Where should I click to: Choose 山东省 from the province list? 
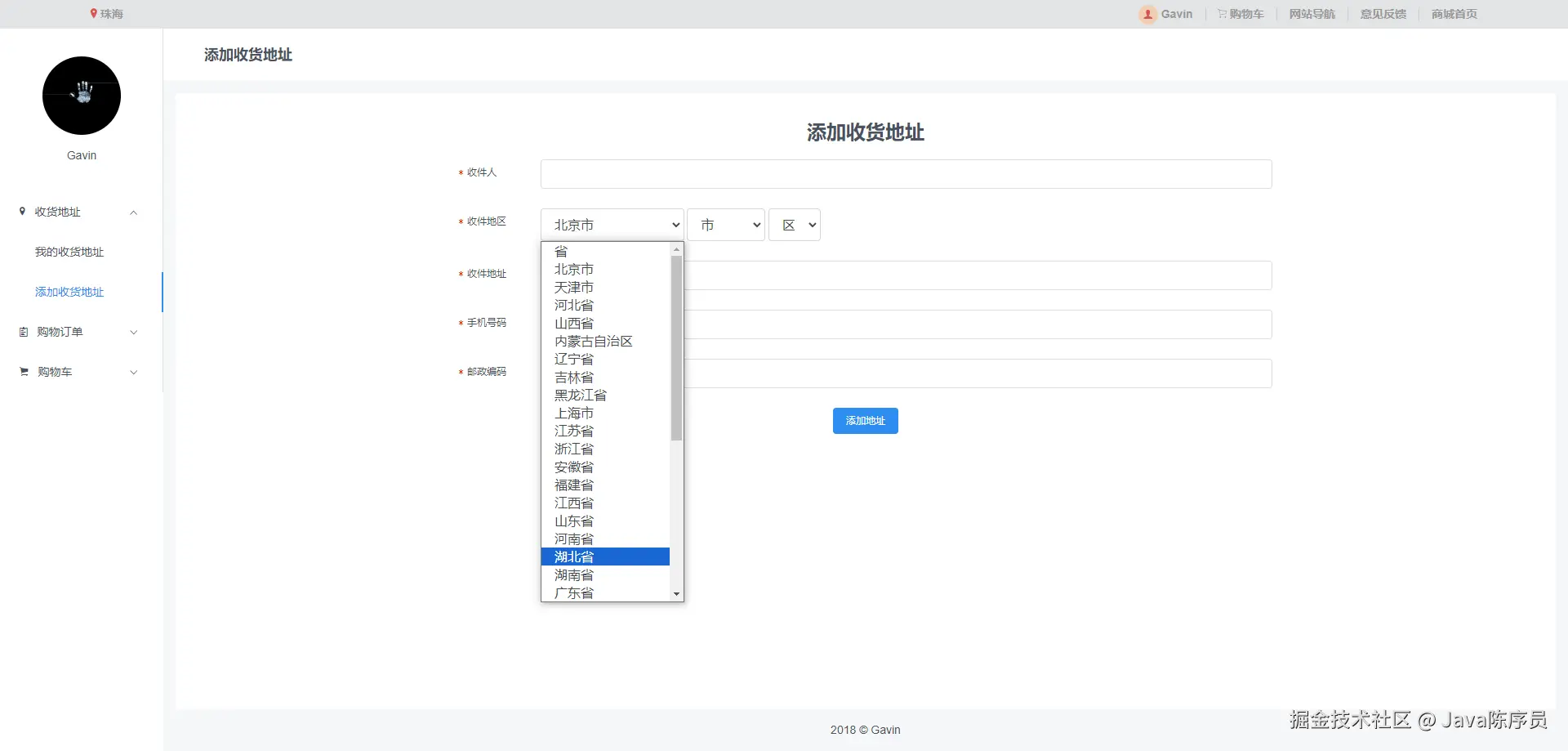pos(605,521)
